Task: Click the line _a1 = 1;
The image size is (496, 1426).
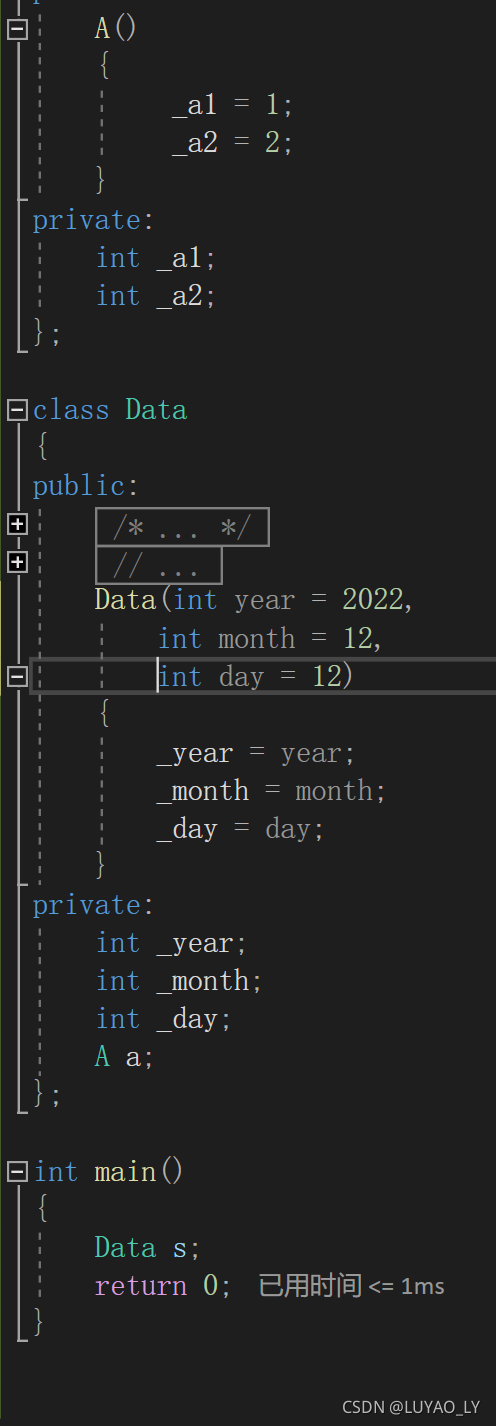Action: 232,105
